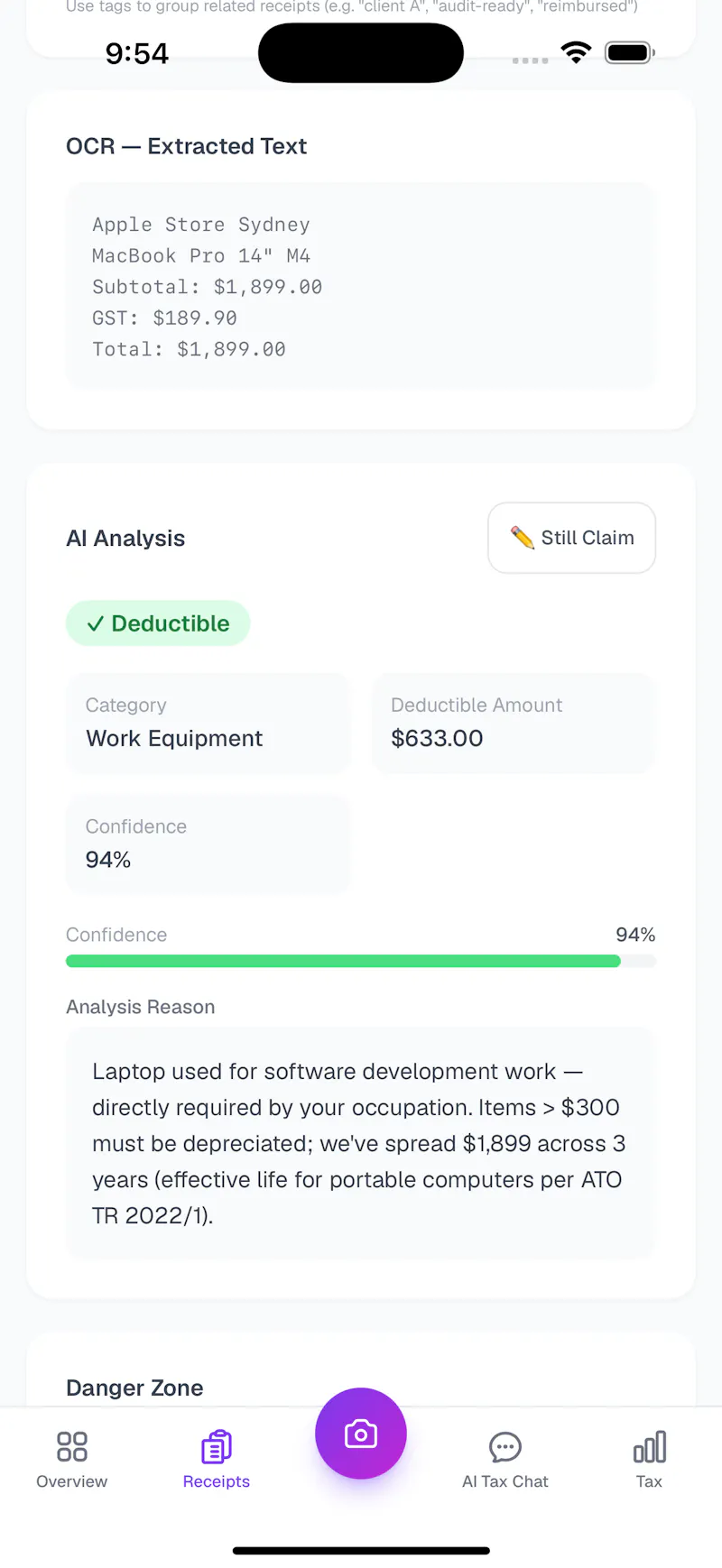Tap the green confidence progress bar
This screenshot has width=722, height=1568.
361,961
